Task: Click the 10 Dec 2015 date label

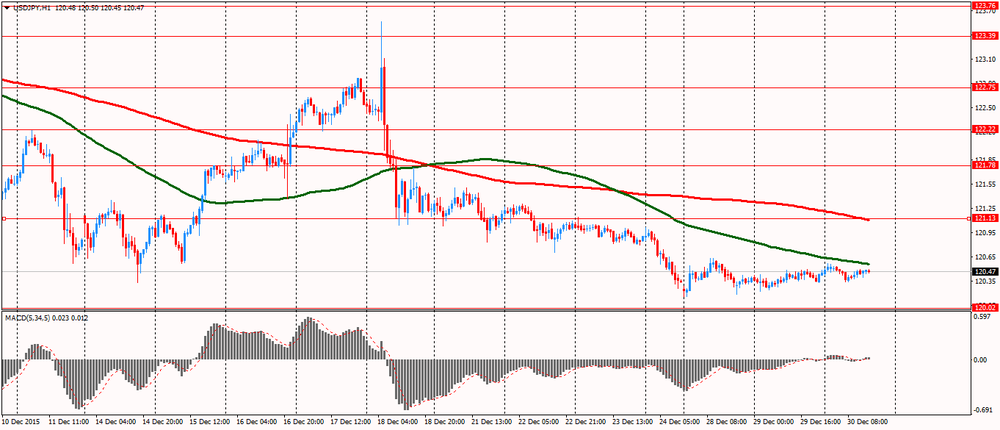Action: tap(20, 422)
